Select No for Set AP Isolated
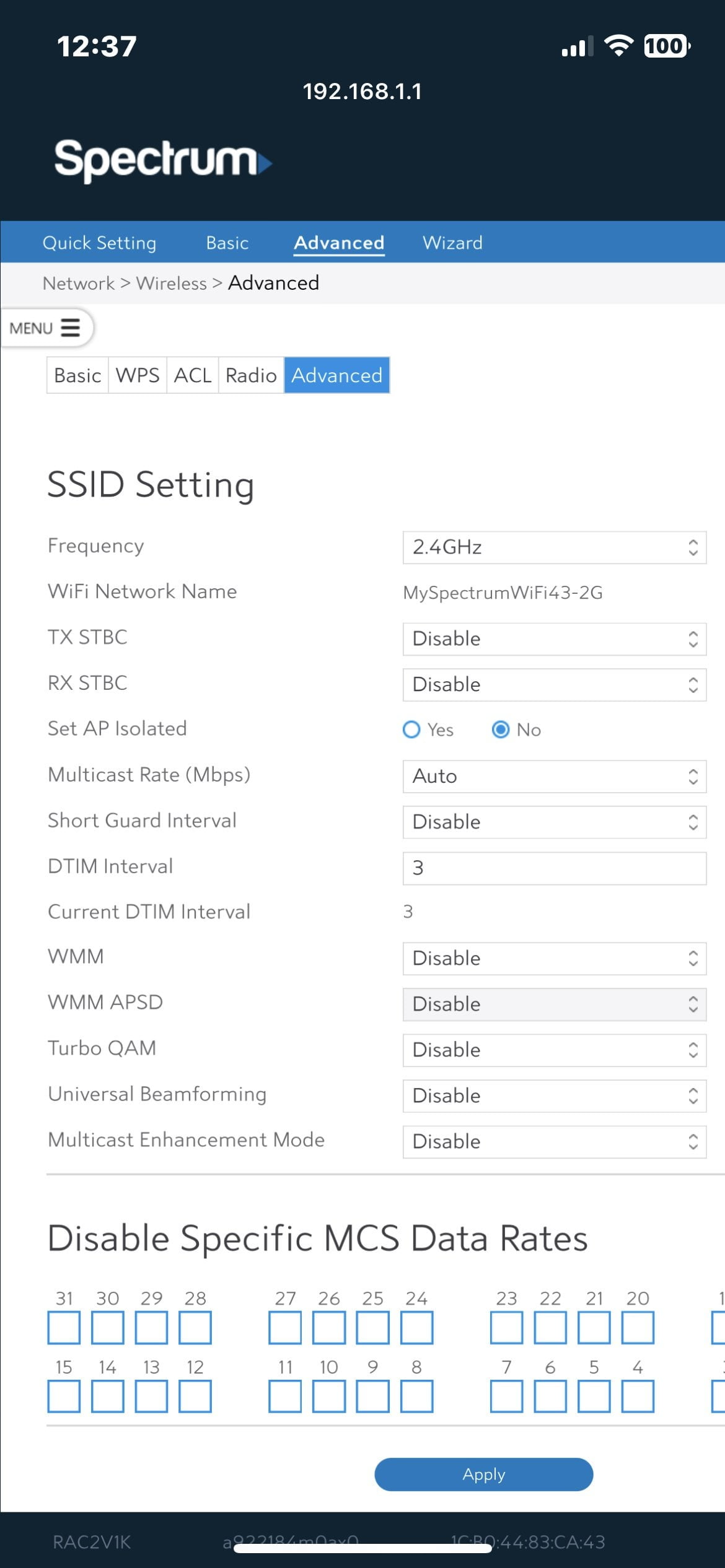This screenshot has height=1568, width=725. pos(501,730)
